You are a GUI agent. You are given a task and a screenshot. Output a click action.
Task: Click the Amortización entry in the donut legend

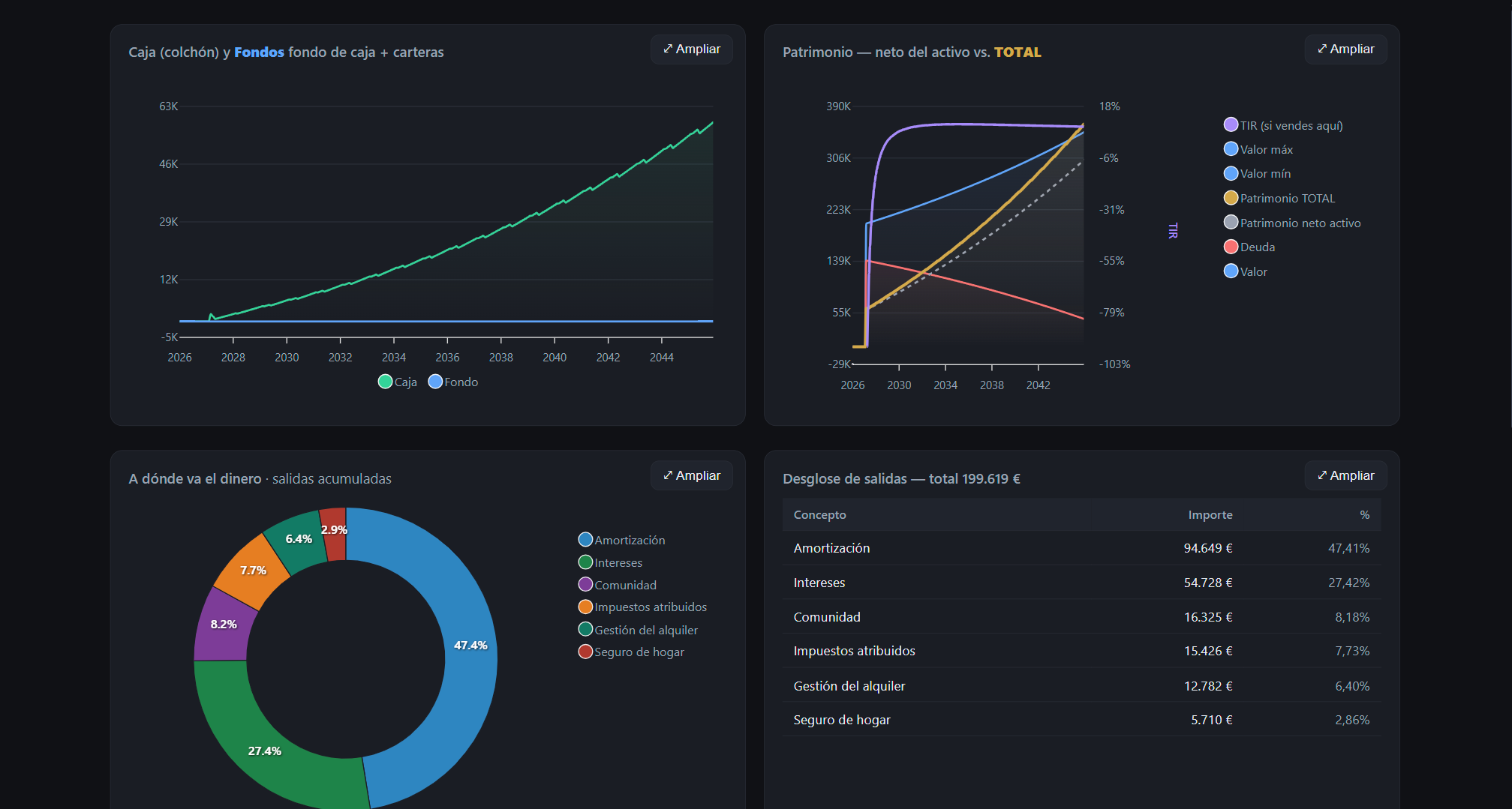621,540
